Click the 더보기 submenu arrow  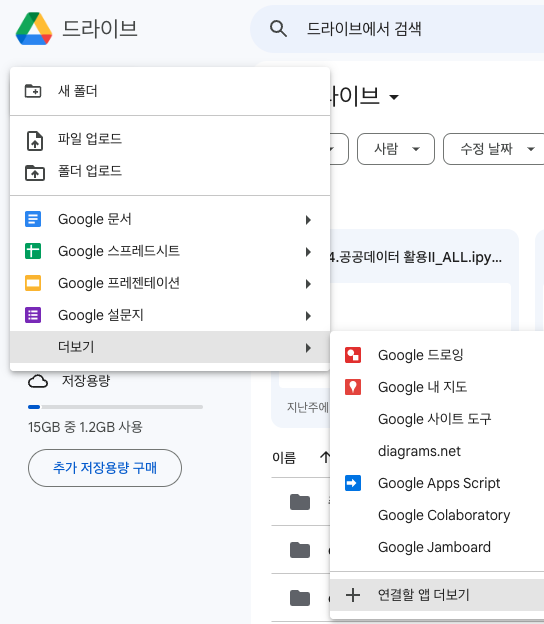308,348
